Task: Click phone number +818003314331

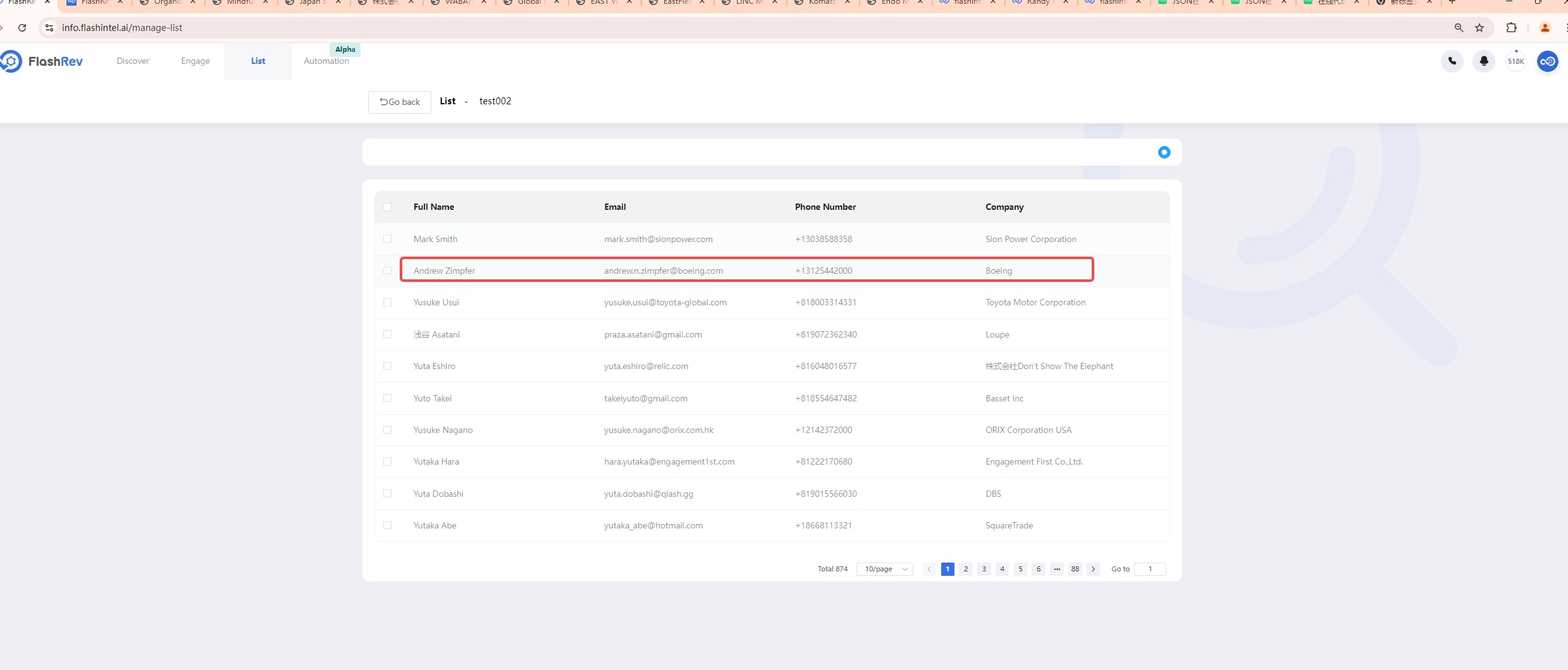Action: point(826,303)
